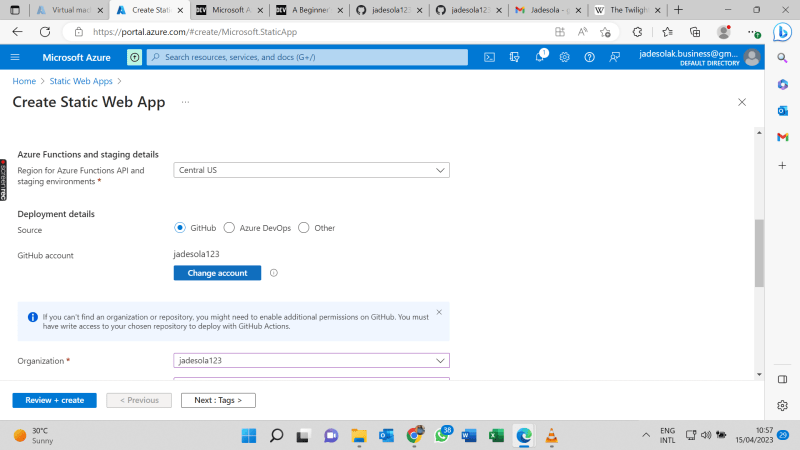Close the Create Static Web App blade
The height and width of the screenshot is (450, 800).
(742, 102)
